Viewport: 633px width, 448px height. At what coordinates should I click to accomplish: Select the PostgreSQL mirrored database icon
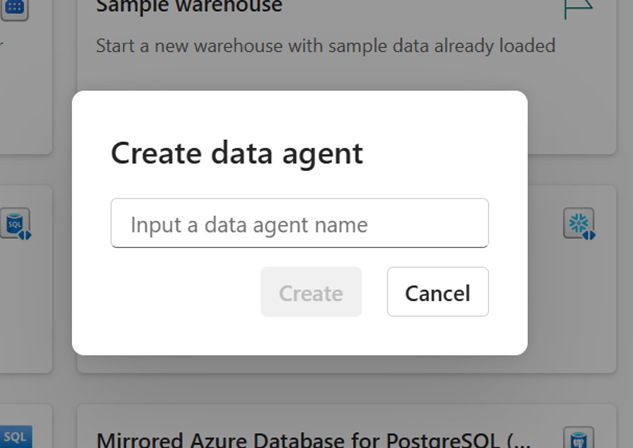coord(578,438)
